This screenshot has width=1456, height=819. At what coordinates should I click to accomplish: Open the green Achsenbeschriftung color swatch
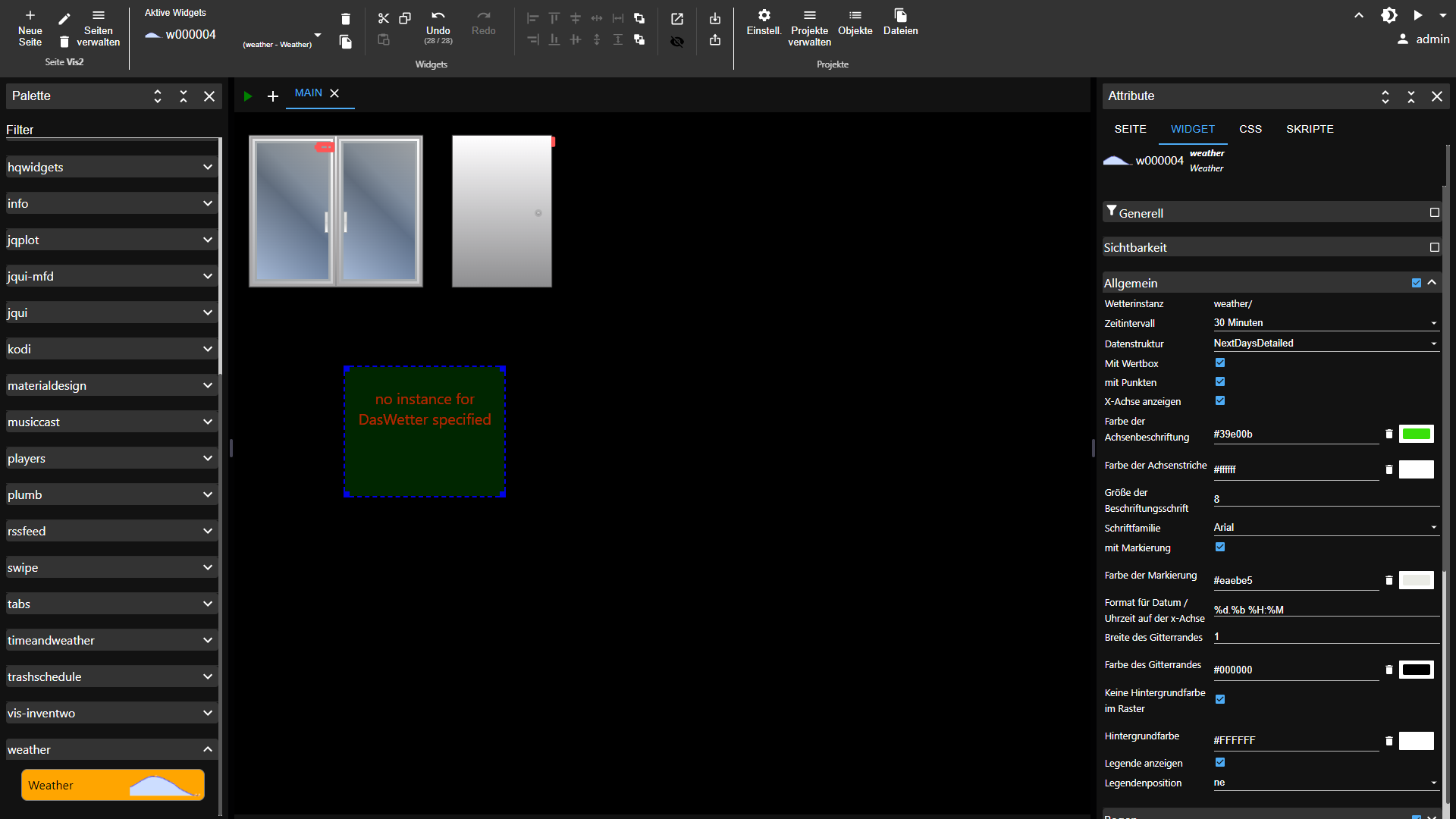point(1417,435)
